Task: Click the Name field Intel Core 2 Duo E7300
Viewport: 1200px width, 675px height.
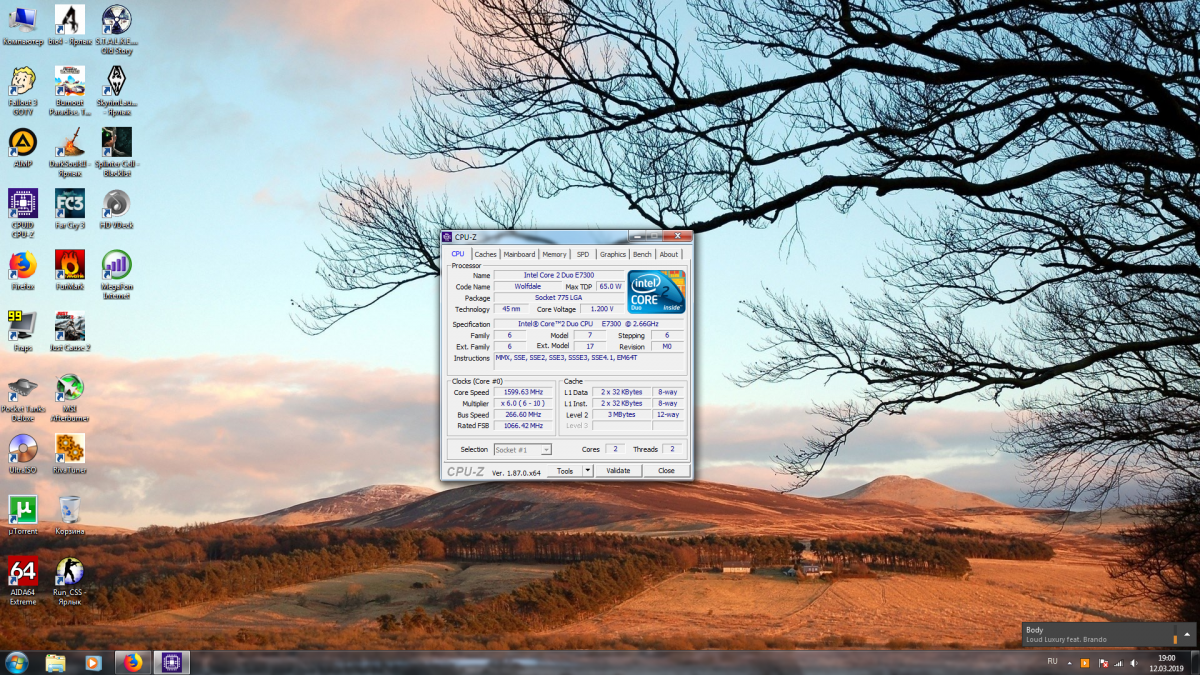Action: (559, 275)
